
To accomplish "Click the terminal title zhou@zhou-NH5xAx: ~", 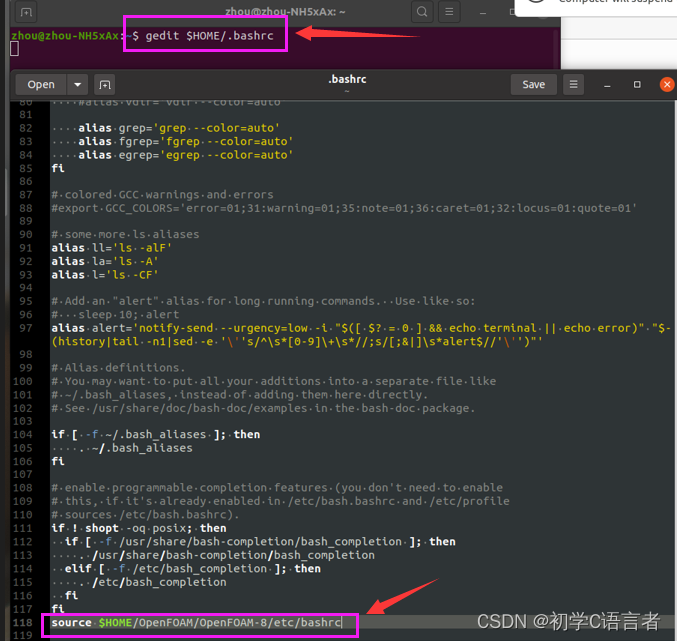I will coord(285,12).
